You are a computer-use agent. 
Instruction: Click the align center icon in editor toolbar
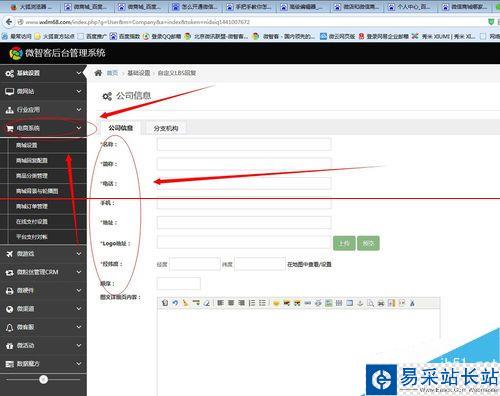click(x=231, y=303)
